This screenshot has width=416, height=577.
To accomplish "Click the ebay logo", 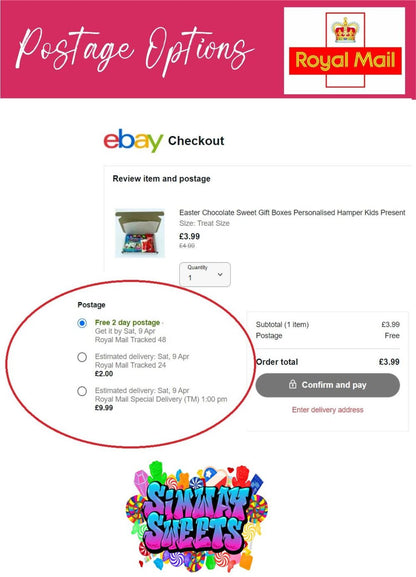I will (x=133, y=140).
